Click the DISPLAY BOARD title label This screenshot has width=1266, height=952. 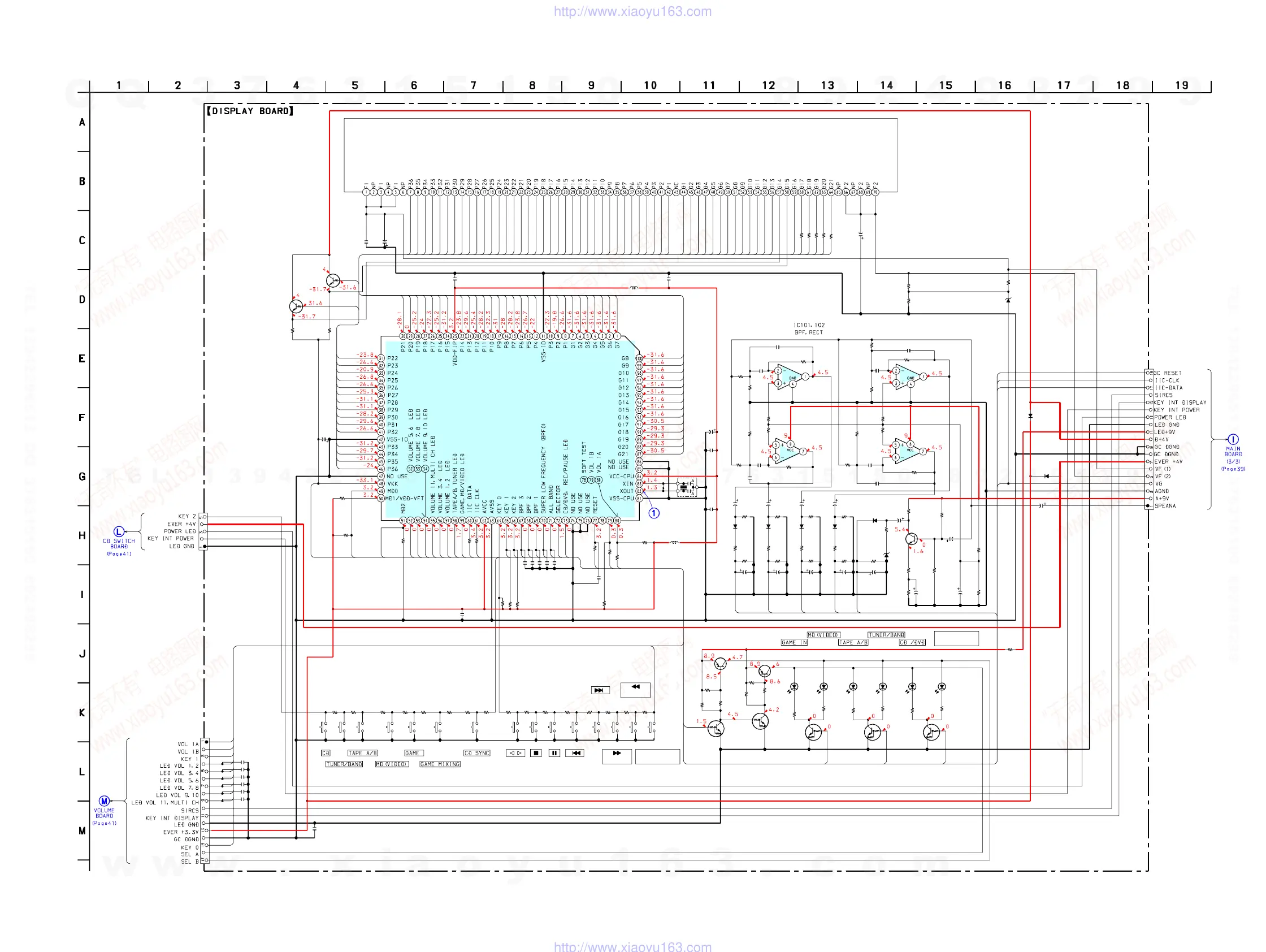(x=250, y=111)
